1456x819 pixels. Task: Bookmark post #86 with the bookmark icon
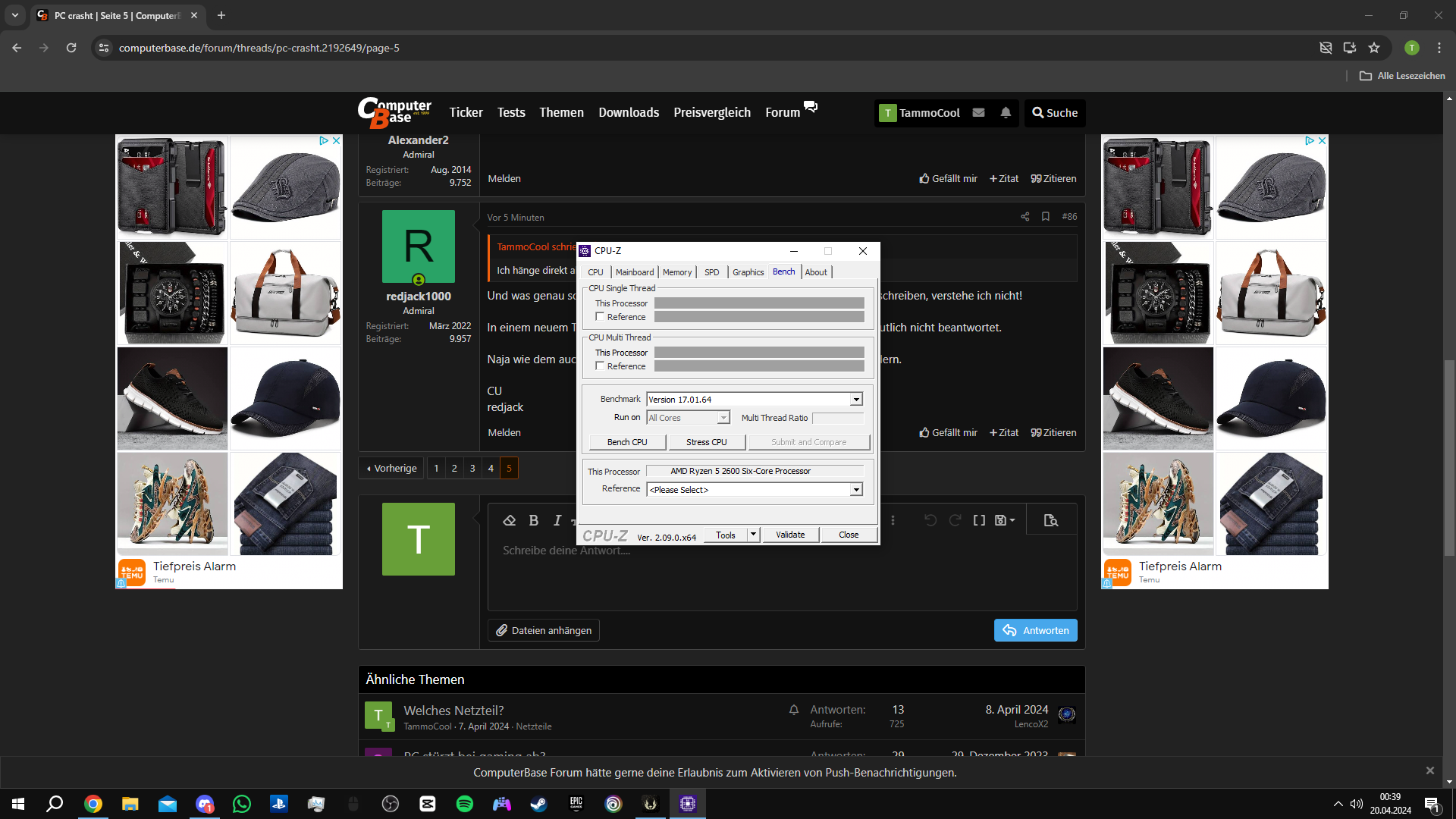(1046, 217)
